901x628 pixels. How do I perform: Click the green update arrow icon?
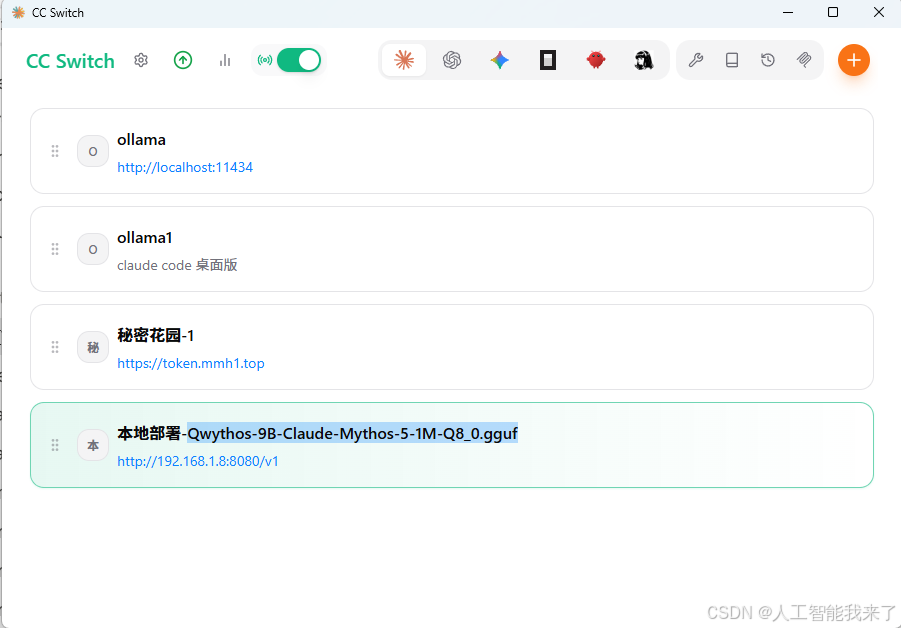tap(183, 60)
